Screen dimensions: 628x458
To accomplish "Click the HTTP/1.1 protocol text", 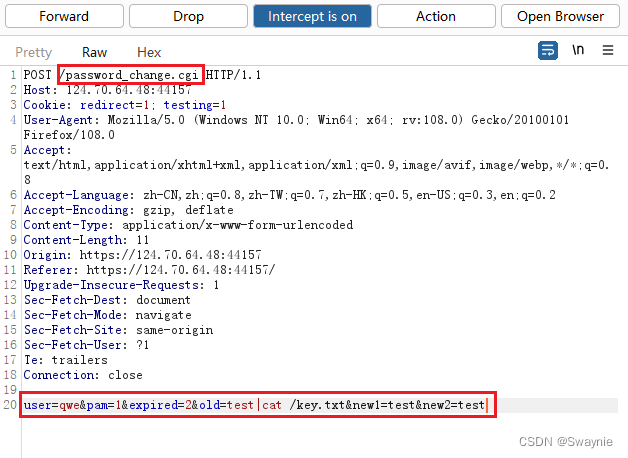I will point(233,75).
